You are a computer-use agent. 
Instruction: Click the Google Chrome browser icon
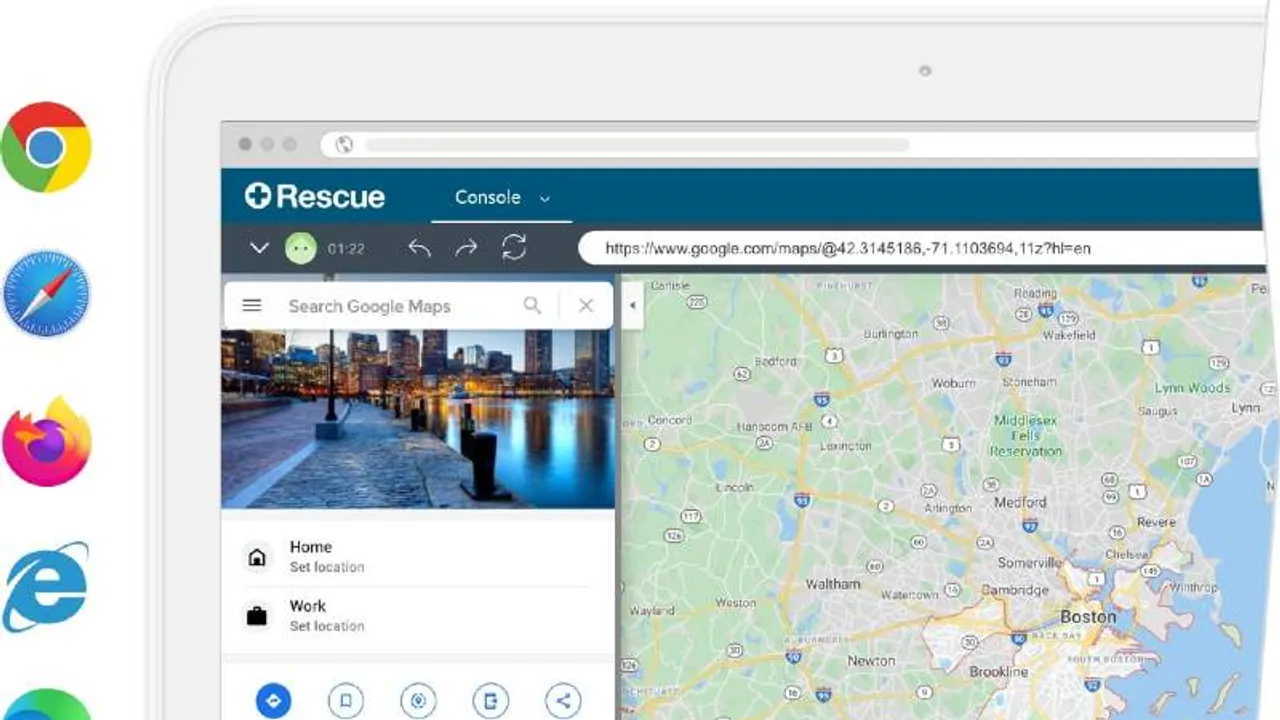click(46, 148)
